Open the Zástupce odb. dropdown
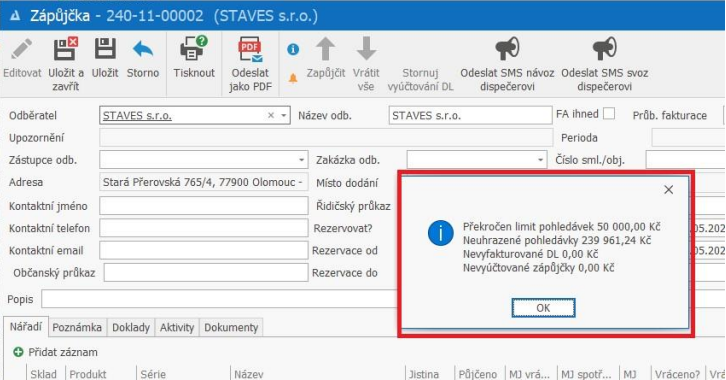726x380 pixels. (x=301, y=160)
